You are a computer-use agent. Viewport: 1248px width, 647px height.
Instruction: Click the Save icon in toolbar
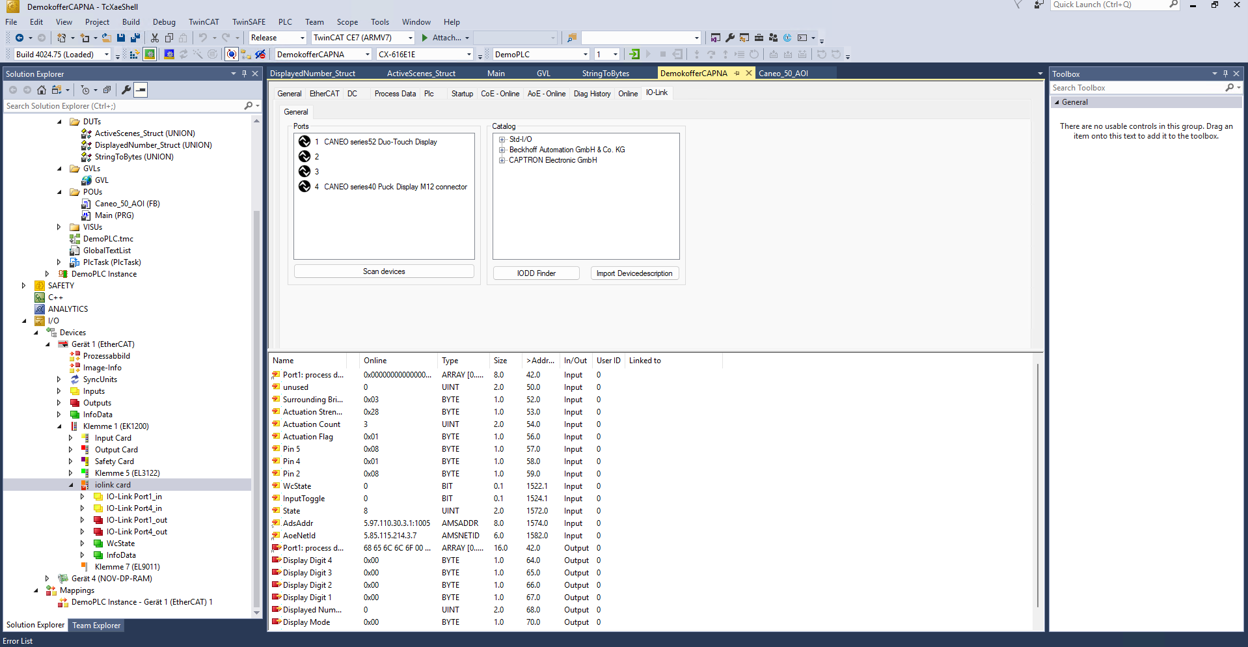pyautogui.click(x=121, y=38)
